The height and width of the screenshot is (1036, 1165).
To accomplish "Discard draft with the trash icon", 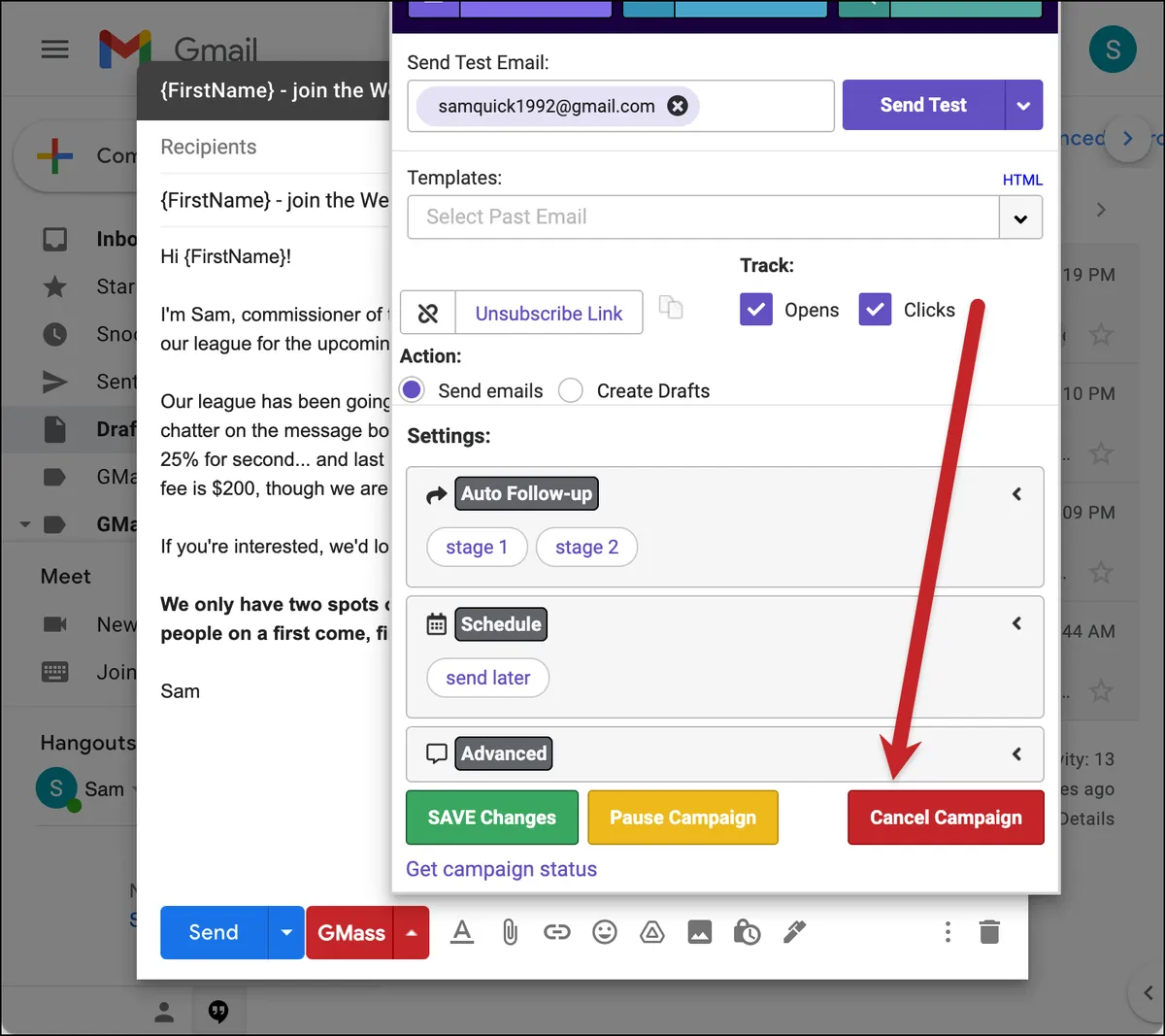I will point(989,932).
